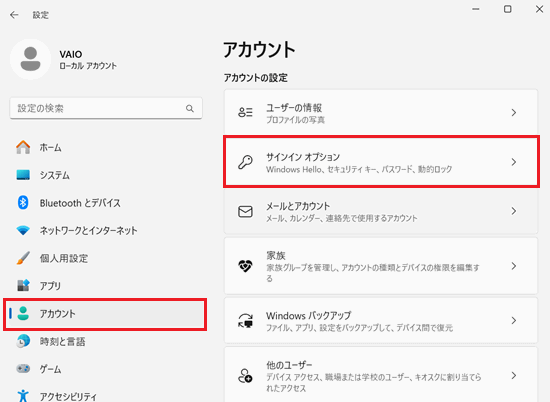Click the サインイン オプション key icon
Viewport: 550px width, 402px height.
pyautogui.click(x=245, y=162)
